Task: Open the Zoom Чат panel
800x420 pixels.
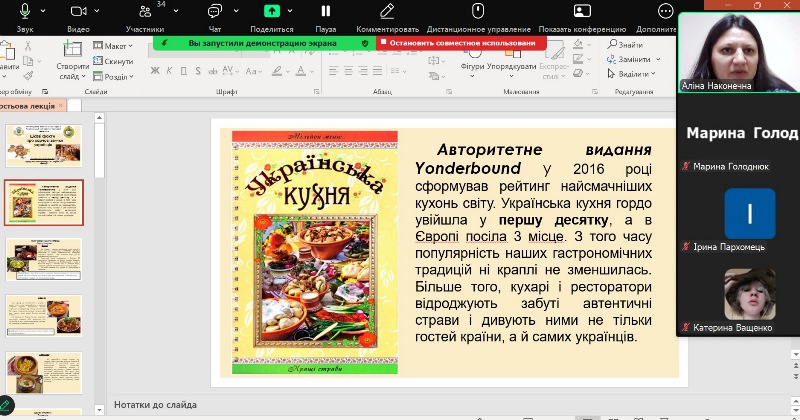Action: pyautogui.click(x=214, y=11)
